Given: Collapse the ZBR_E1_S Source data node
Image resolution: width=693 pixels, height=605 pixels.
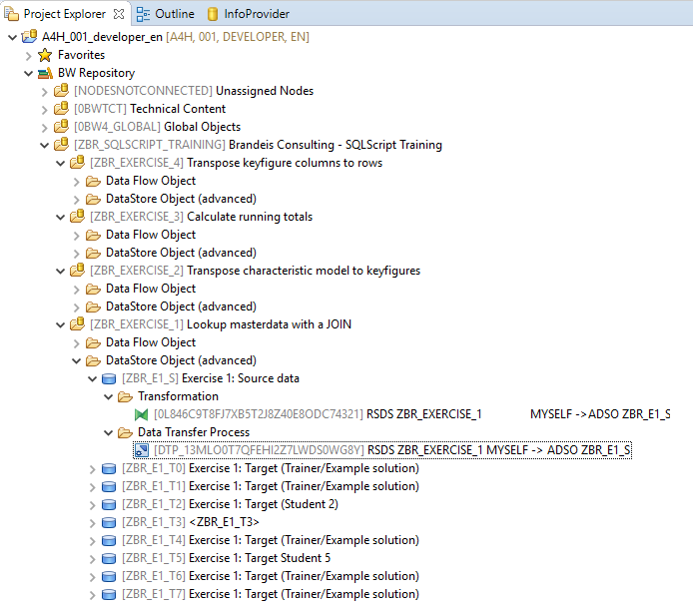Looking at the screenshot, I should pos(92,379).
